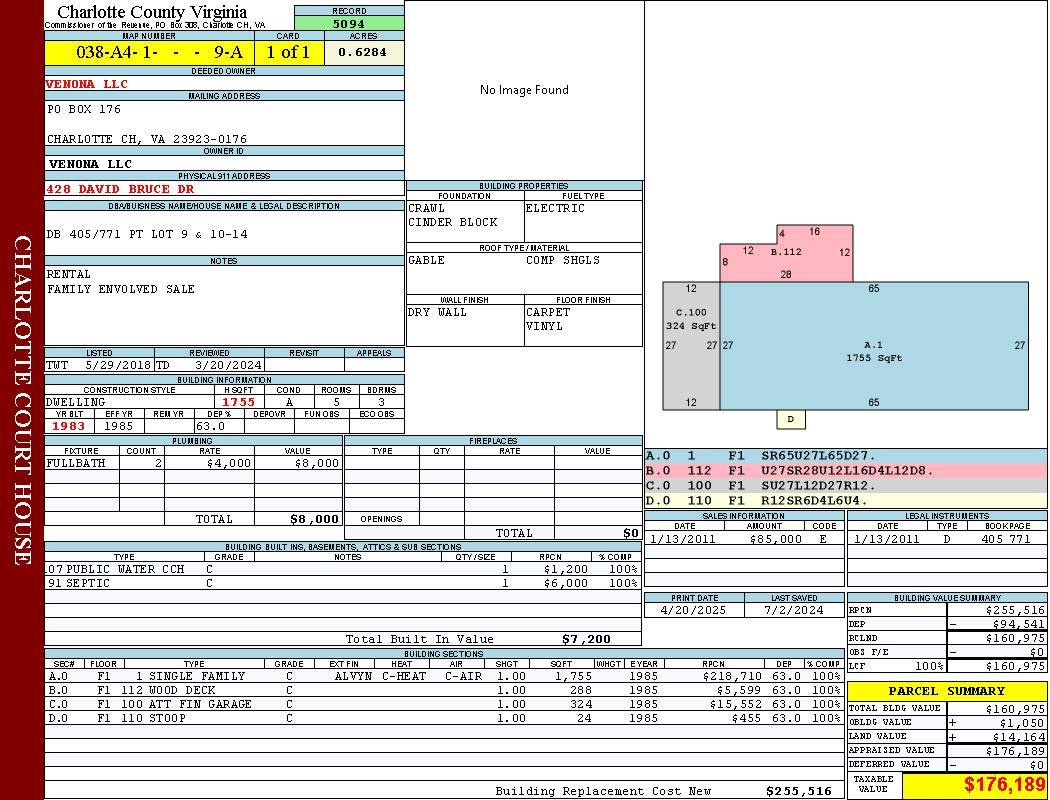The height and width of the screenshot is (800, 1050).
Task: Click the sale amount $85,000
Action: (775, 538)
